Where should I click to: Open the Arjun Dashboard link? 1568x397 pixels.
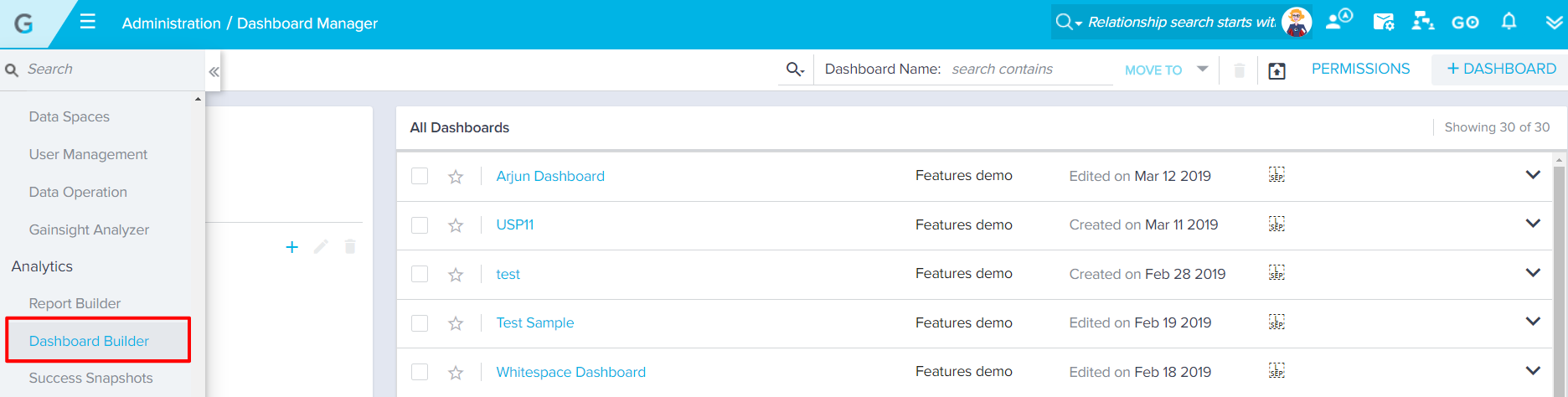coord(550,176)
